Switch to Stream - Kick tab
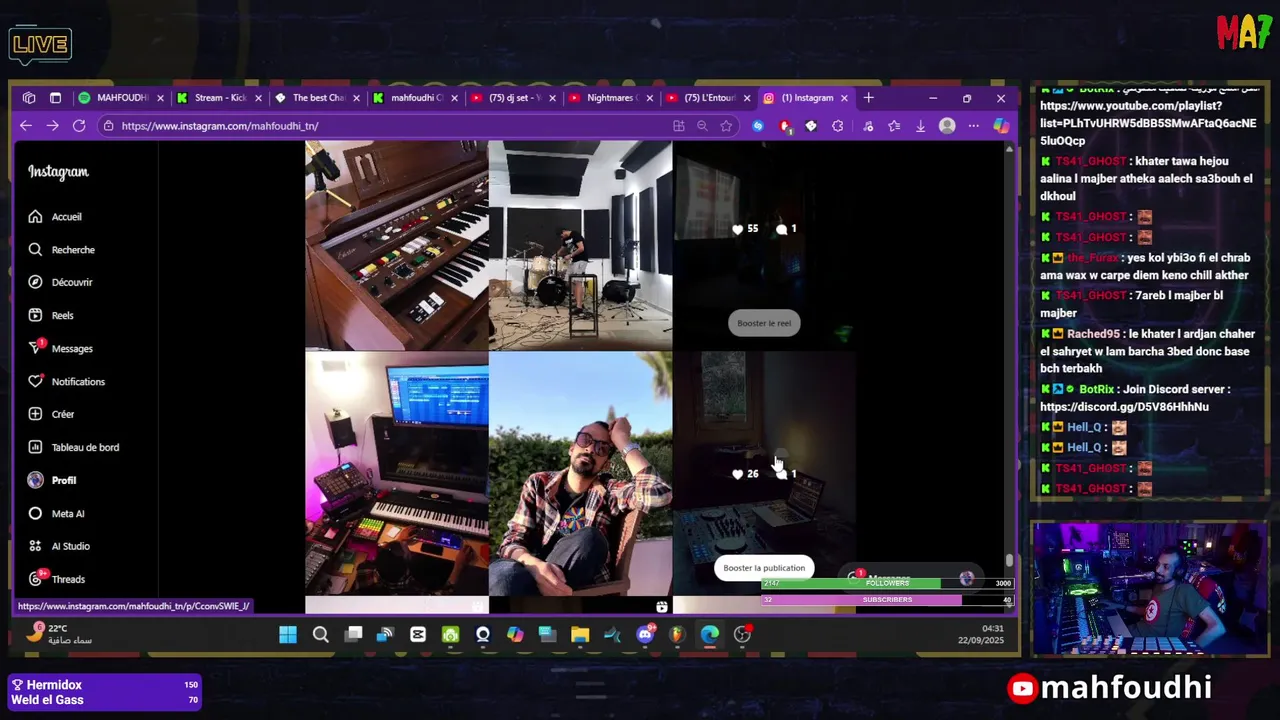Screen dimensions: 1280x720 (219, 98)
